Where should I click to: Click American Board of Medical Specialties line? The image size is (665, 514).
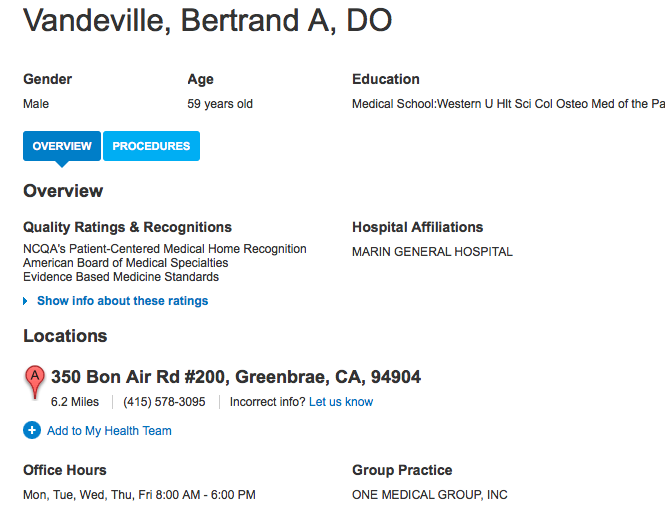pos(126,263)
